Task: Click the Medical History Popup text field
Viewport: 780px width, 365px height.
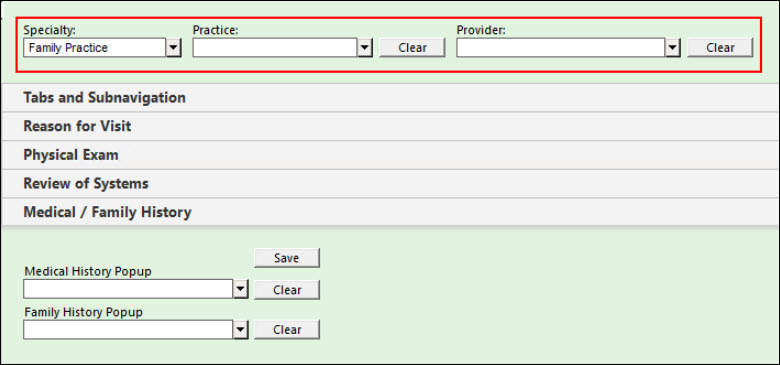Action: (128, 289)
